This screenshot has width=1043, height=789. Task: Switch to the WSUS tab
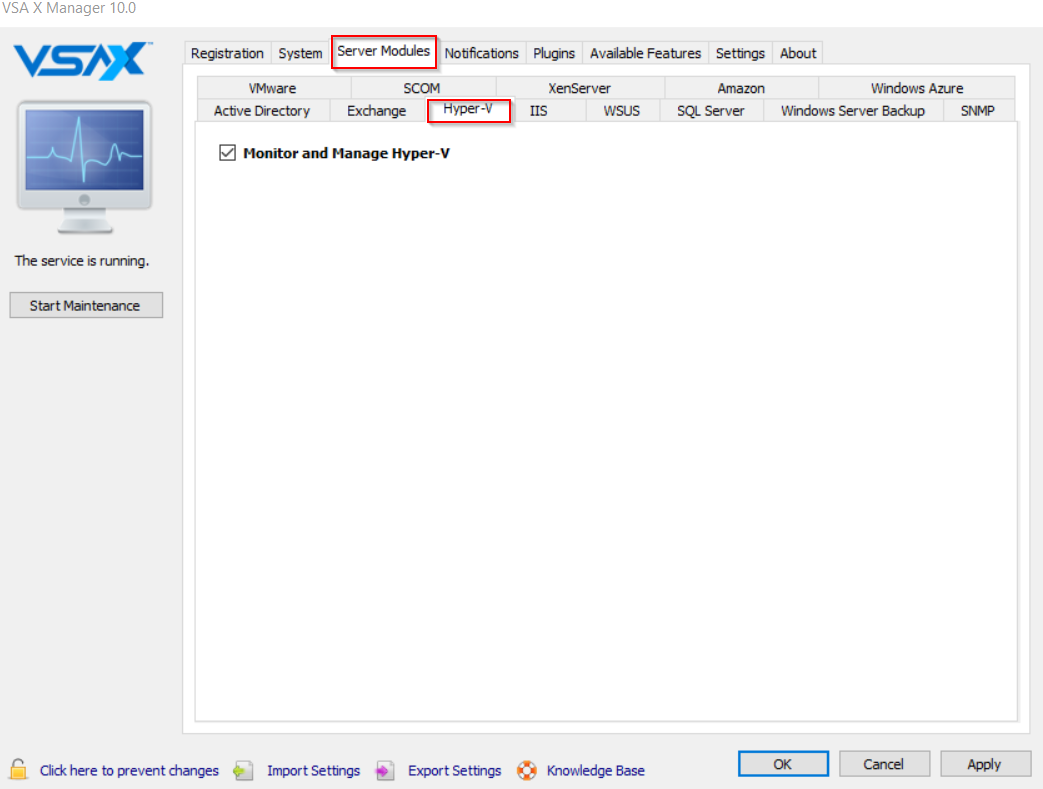(x=622, y=110)
